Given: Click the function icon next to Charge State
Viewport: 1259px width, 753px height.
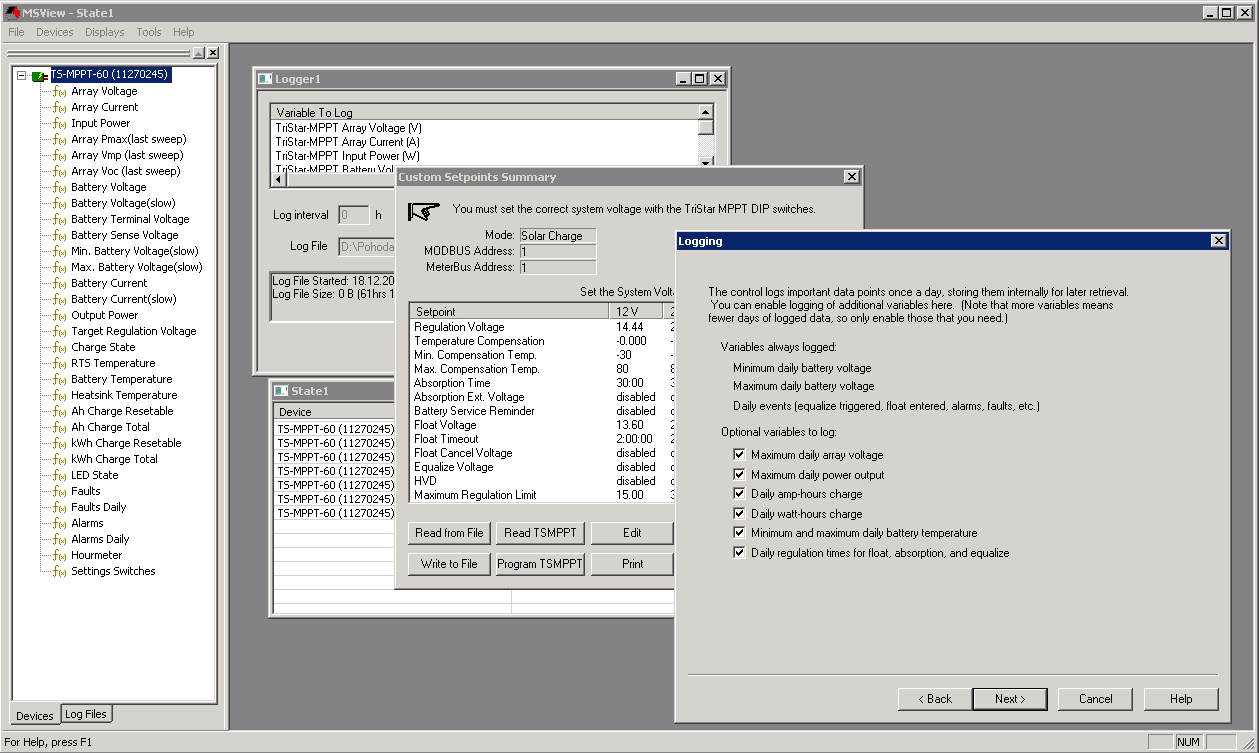Looking at the screenshot, I should tap(59, 348).
